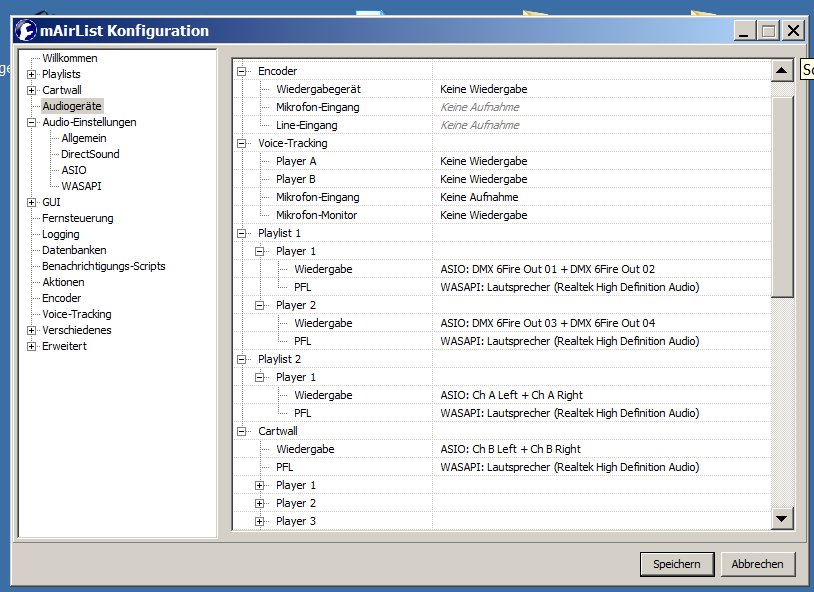The image size is (814, 592).
Task: Open the Willkommen page in the sidebar
Action: tap(70, 58)
